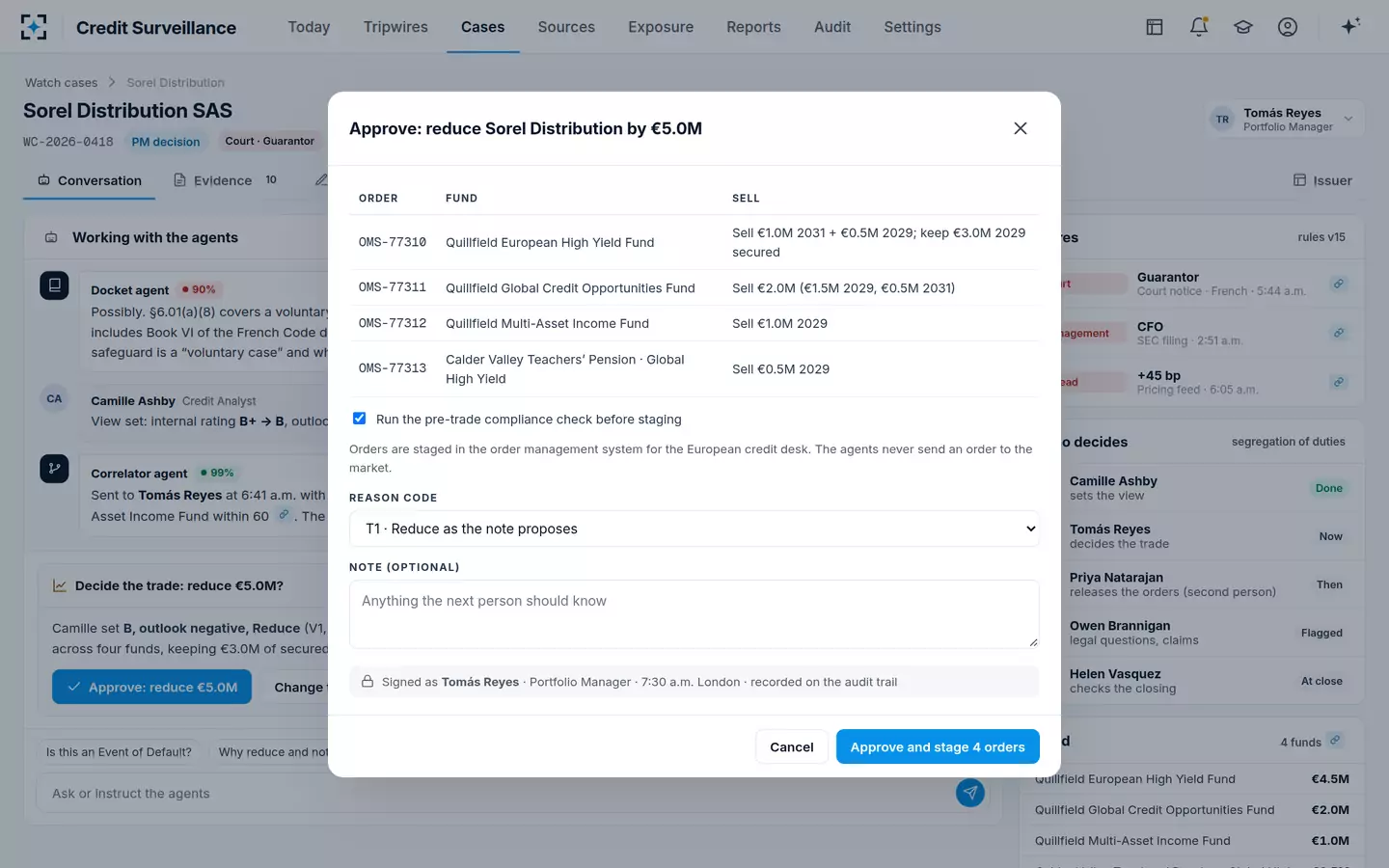Click order ID OMS-77310
The height and width of the screenshot is (868, 1389).
tap(393, 242)
